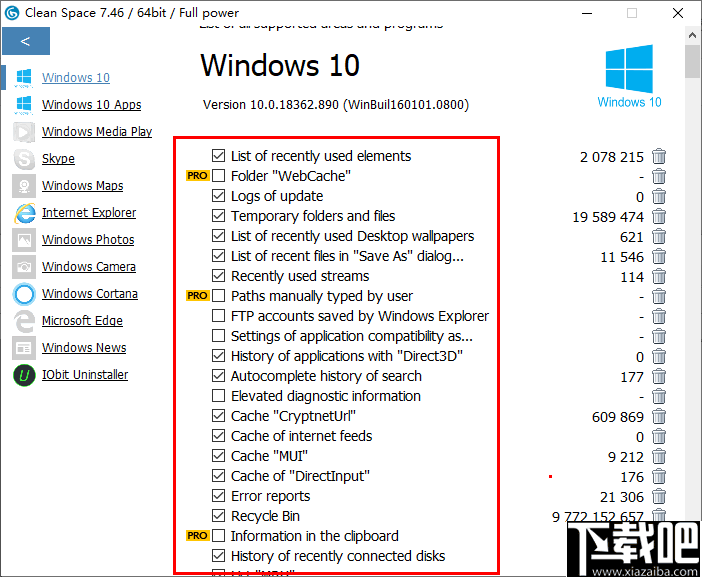Screen dimensions: 702x577
Task: Click the Skype icon in the sidebar
Action: (23, 159)
